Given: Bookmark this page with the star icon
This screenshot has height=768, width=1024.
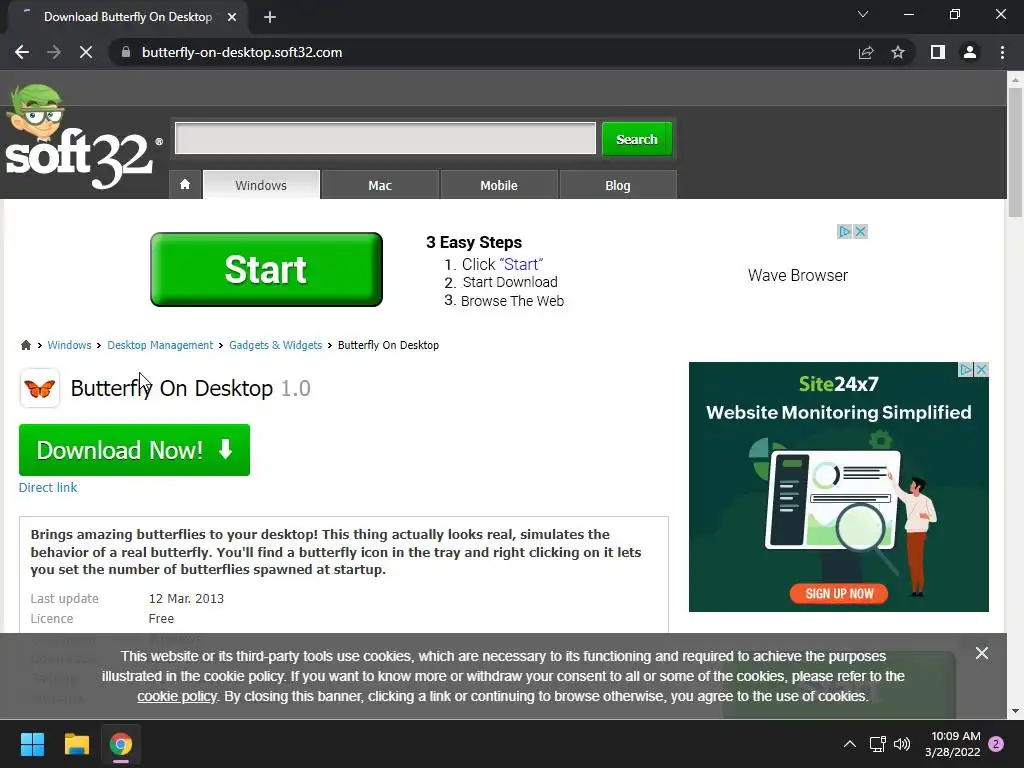Looking at the screenshot, I should click(898, 52).
